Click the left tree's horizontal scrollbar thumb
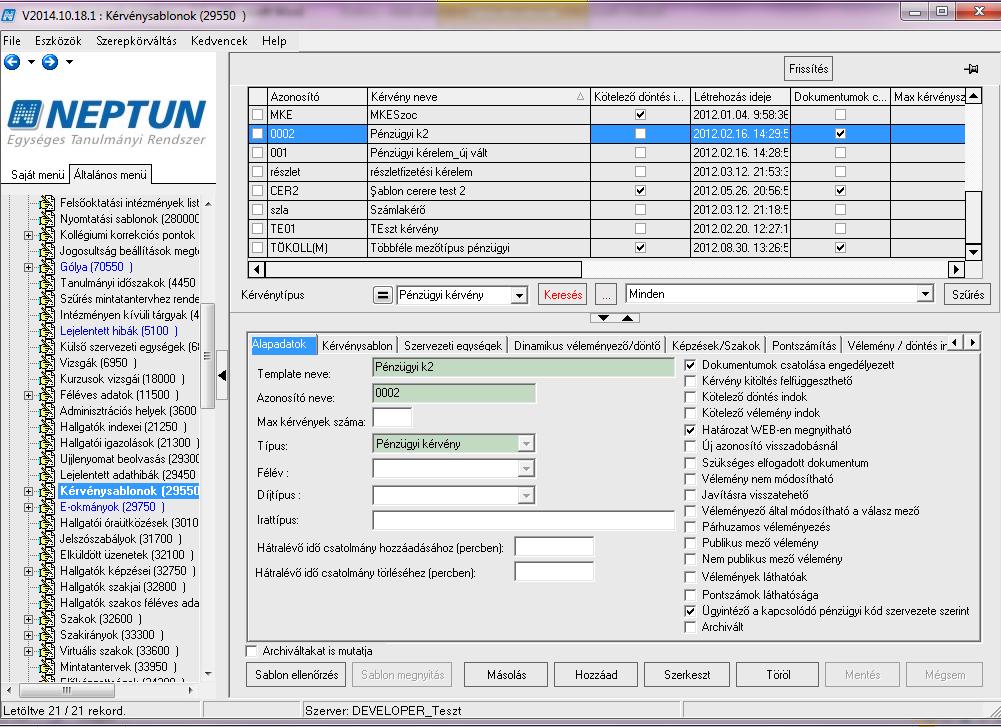Viewport: 1001px width, 727px height. tap(66, 690)
